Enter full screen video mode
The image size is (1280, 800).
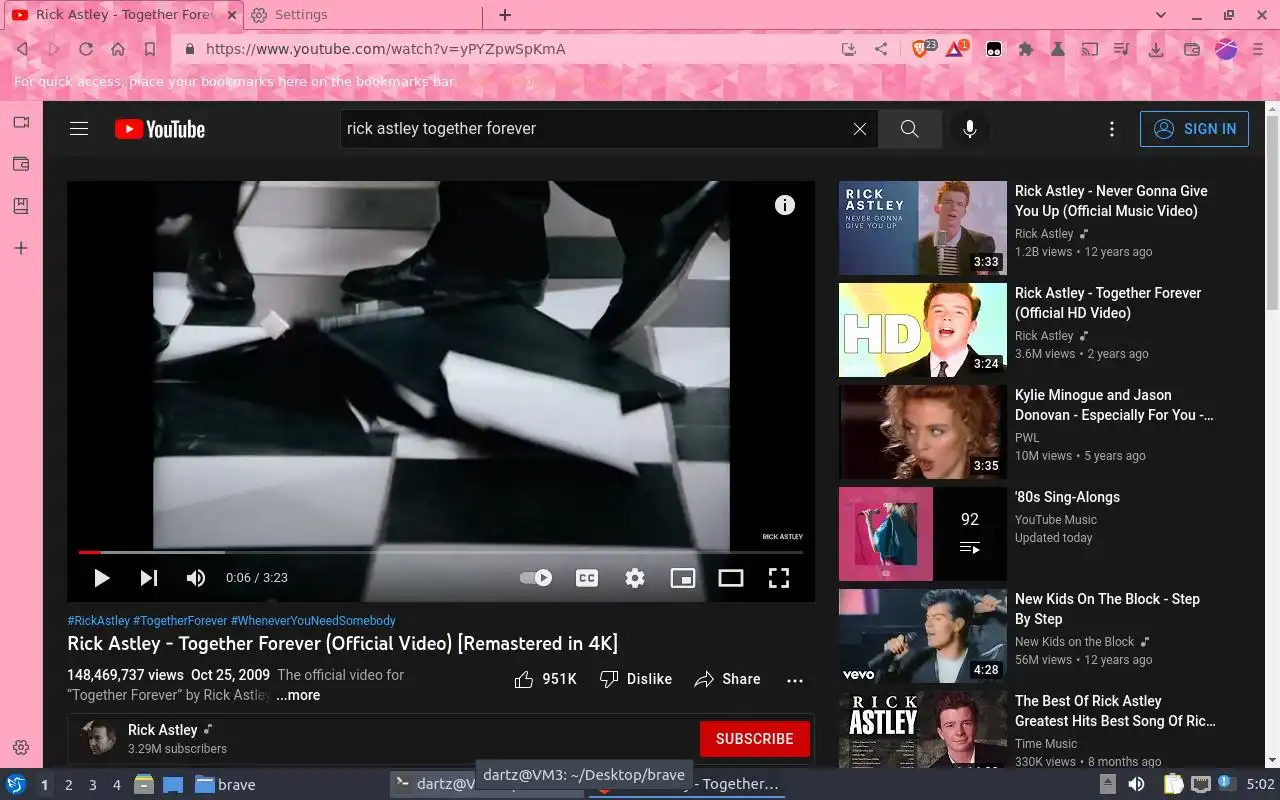coord(779,578)
